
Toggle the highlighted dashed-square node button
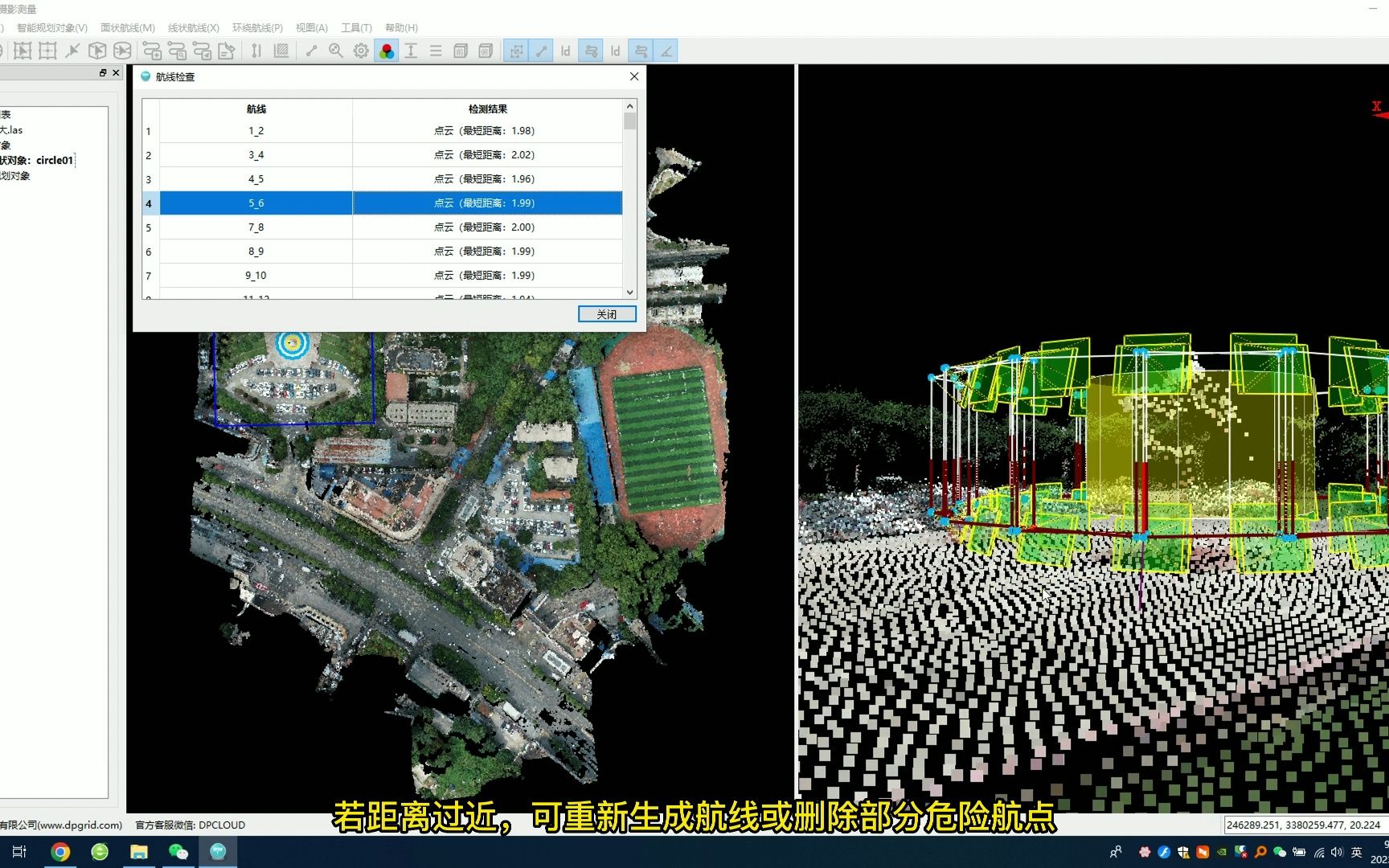point(516,51)
